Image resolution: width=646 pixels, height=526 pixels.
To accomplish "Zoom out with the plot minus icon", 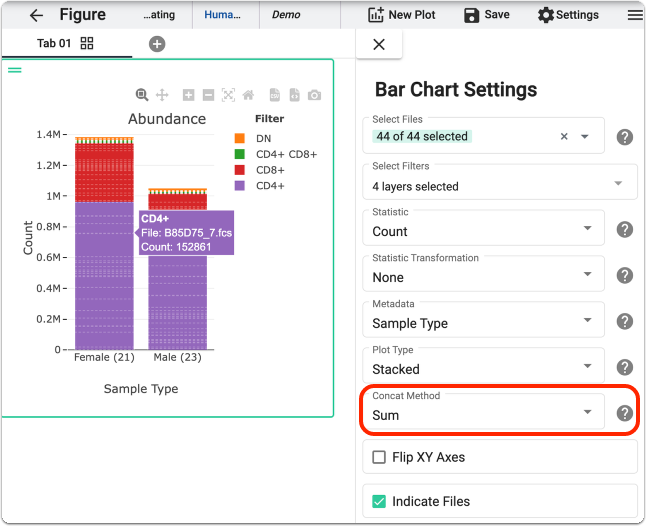I will point(208,95).
